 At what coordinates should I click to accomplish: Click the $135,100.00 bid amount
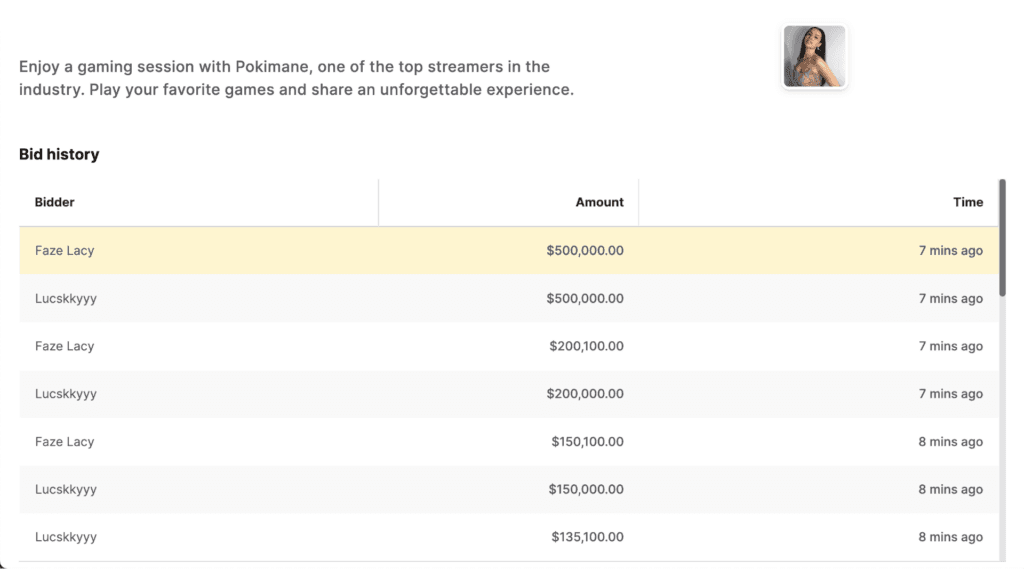[x=587, y=537]
